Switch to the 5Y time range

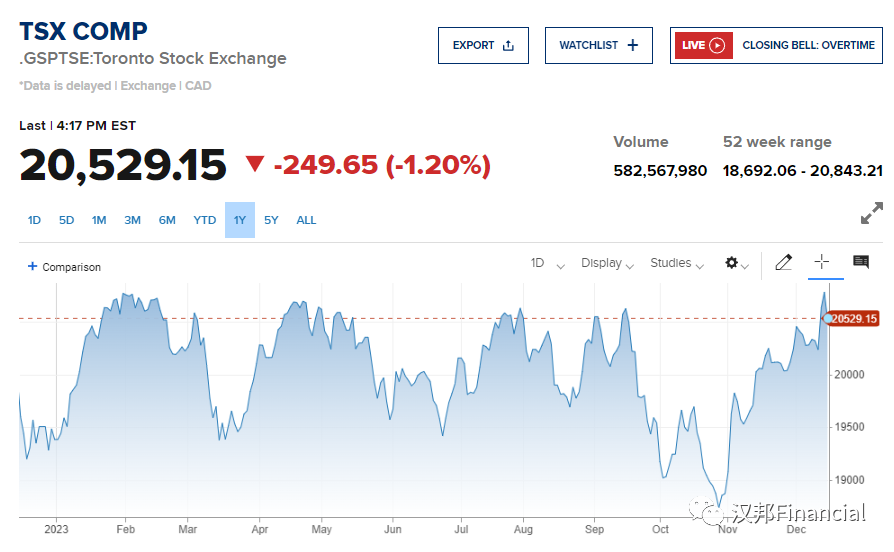(271, 220)
